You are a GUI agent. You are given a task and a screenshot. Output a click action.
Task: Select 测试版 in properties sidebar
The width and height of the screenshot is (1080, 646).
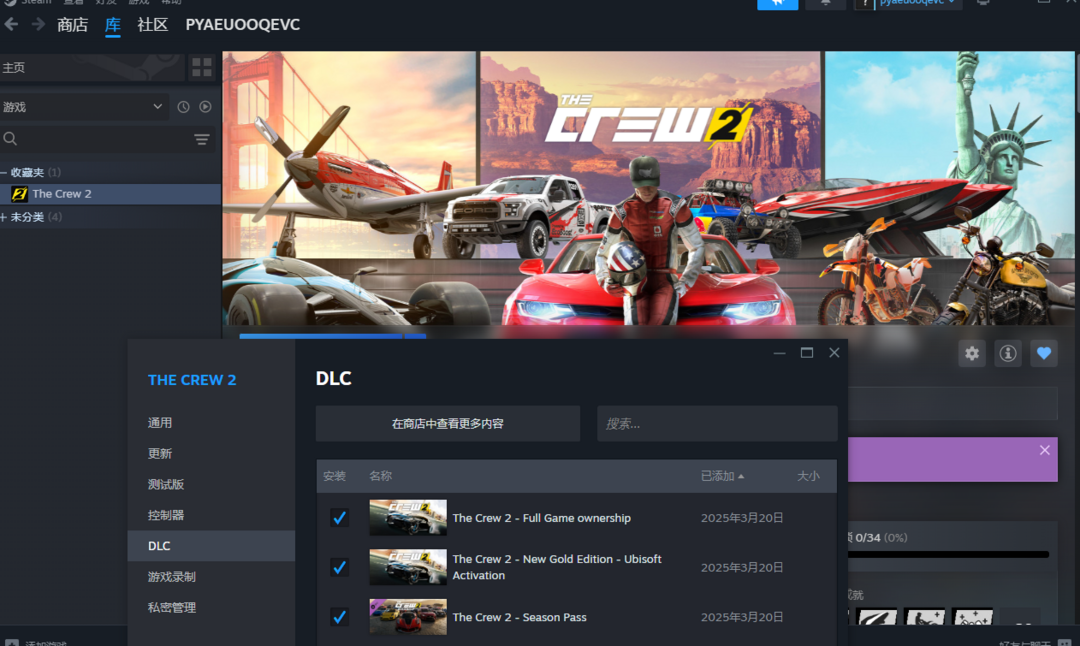[x=211, y=484]
